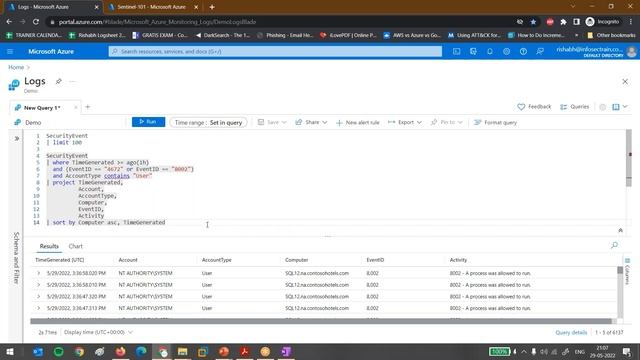Sort by the Computer column header
This screenshot has width=640, height=360.
296,260
